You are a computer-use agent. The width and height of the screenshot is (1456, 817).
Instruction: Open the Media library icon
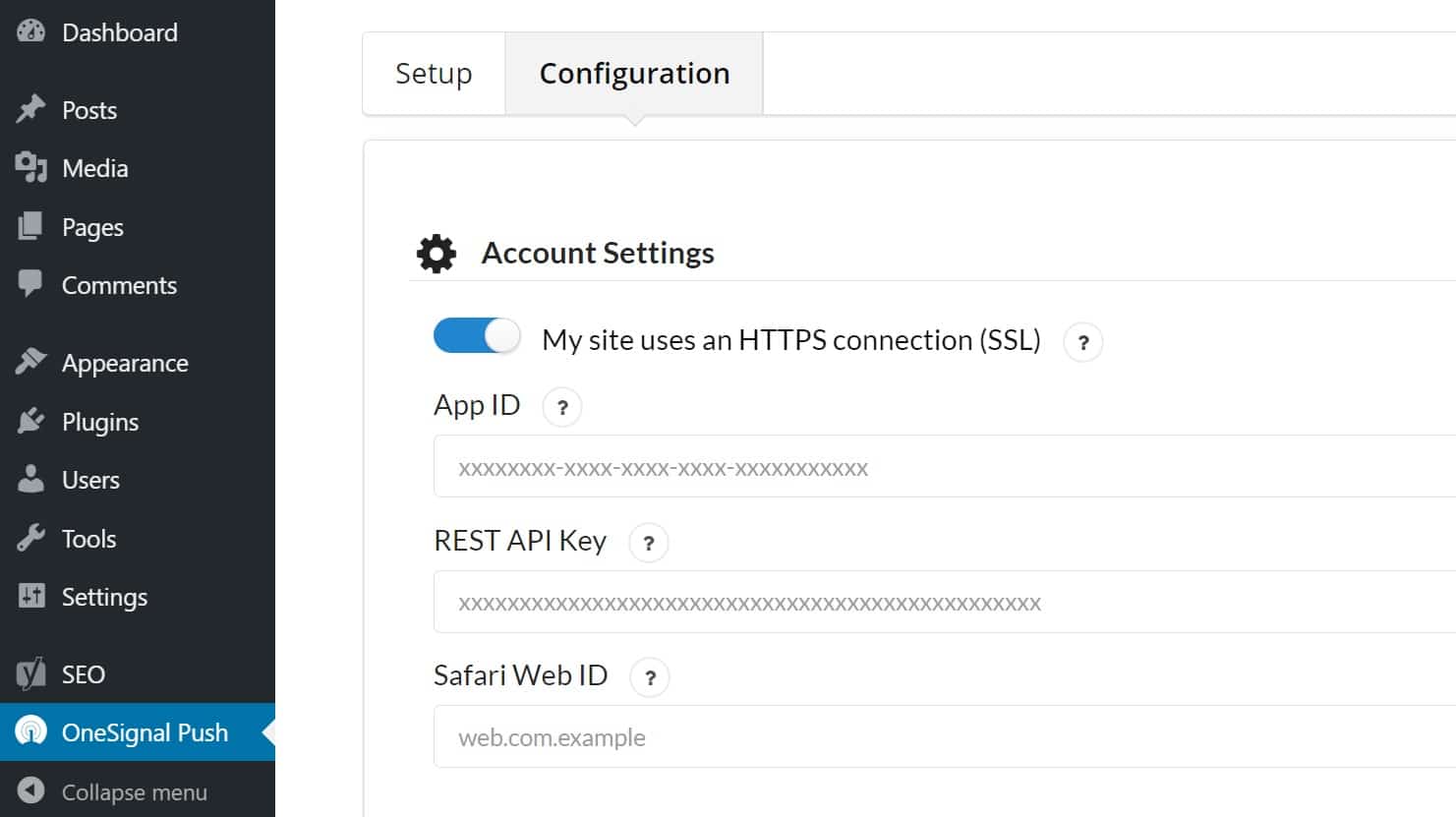(32, 167)
